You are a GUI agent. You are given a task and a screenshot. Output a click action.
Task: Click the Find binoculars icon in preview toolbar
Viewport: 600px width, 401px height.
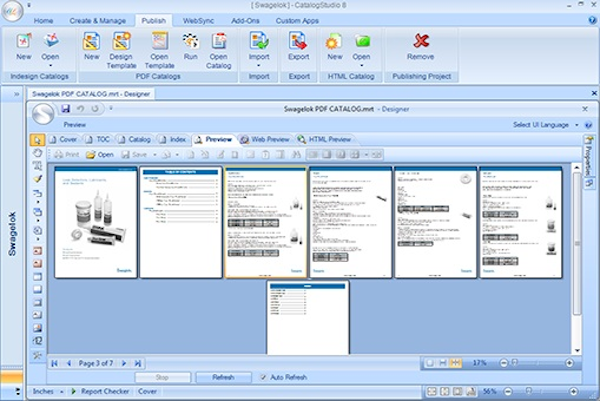point(296,155)
